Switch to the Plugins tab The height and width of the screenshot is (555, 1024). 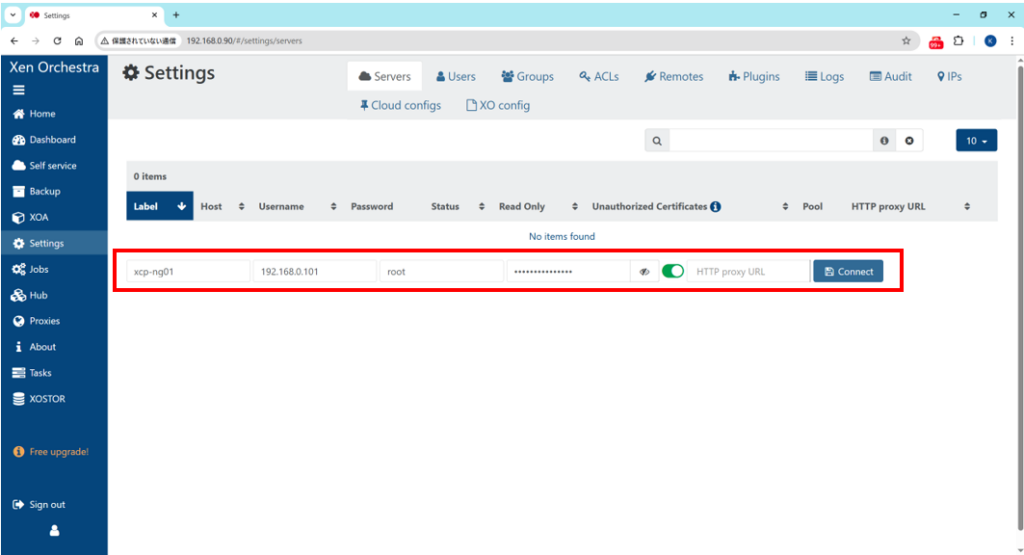[754, 76]
